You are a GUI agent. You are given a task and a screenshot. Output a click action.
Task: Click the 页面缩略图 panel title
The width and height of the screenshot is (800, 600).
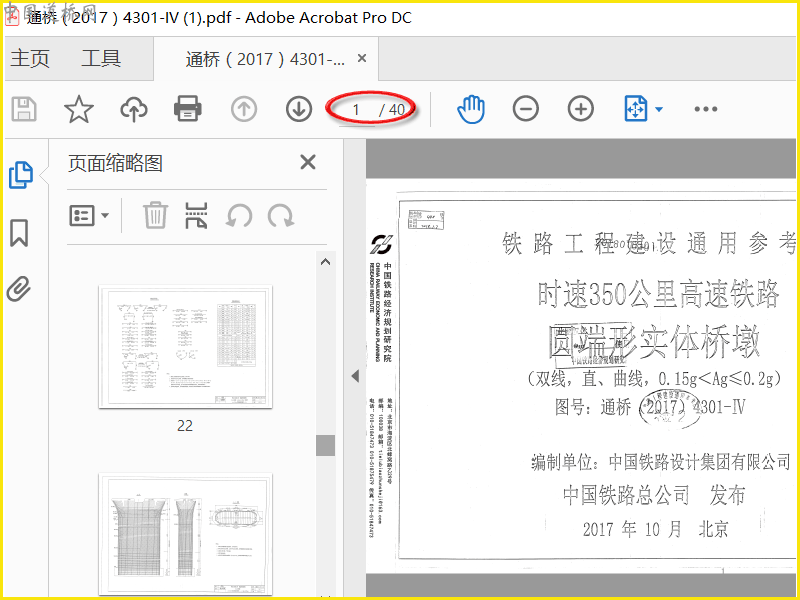[x=115, y=163]
